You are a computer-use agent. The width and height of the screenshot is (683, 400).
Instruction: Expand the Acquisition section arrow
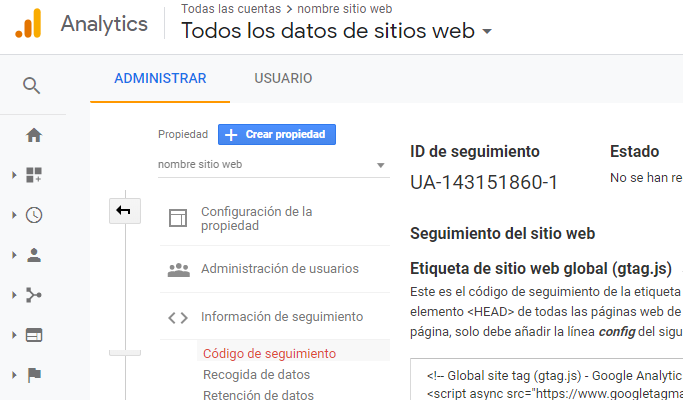pyautogui.click(x=14, y=295)
